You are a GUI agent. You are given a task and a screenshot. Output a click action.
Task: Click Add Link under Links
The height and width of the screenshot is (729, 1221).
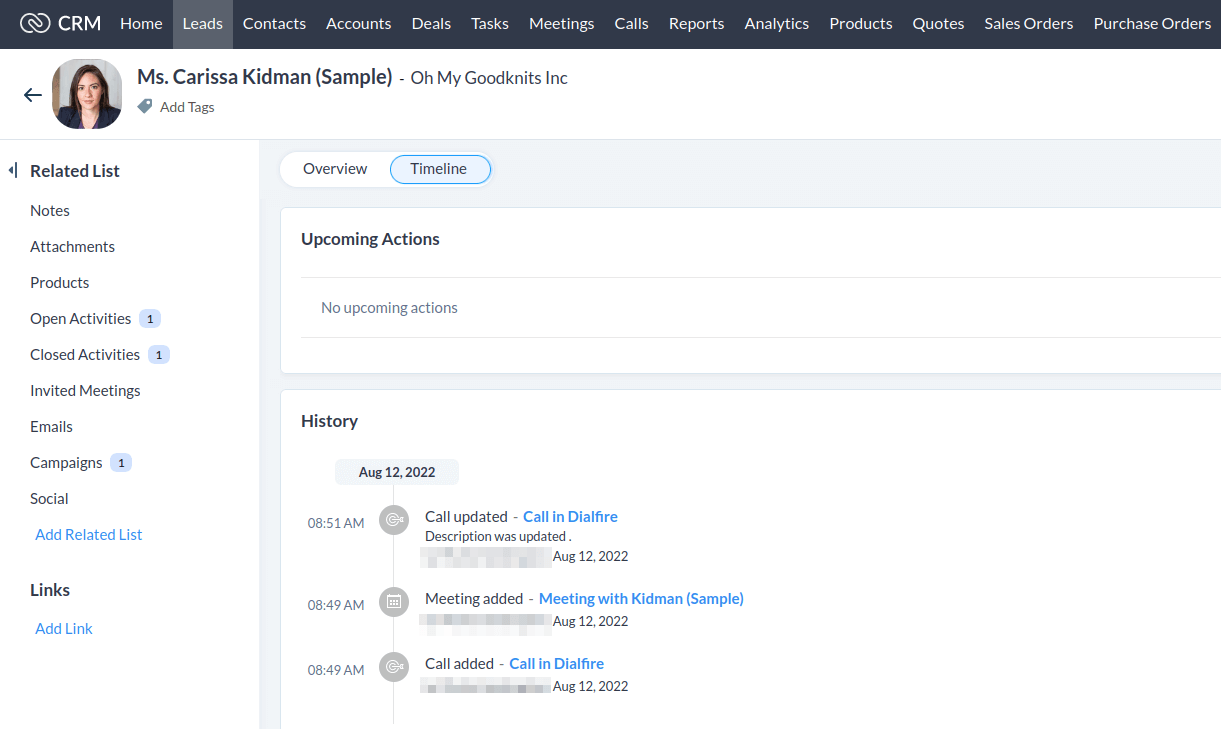tap(64, 629)
